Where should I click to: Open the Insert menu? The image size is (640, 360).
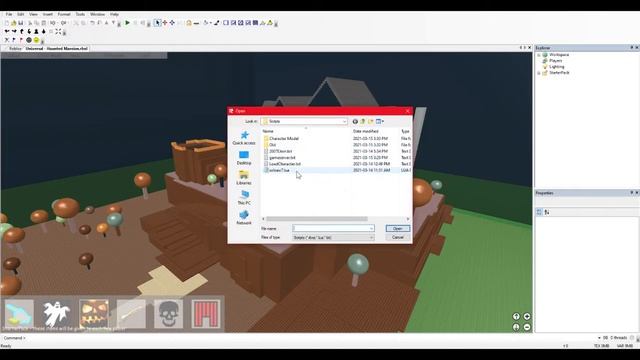(48, 14)
